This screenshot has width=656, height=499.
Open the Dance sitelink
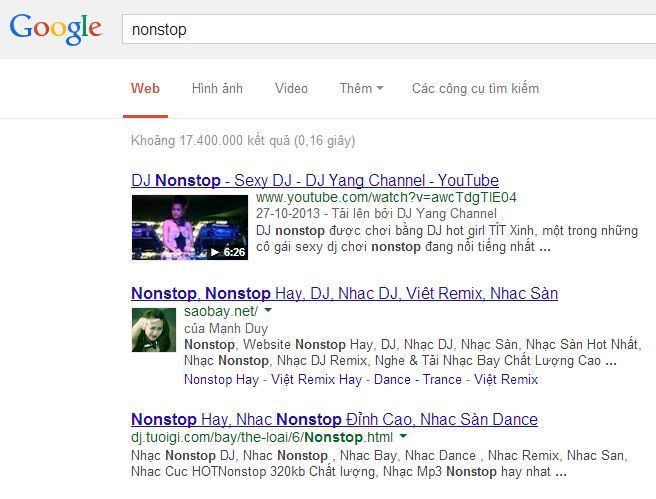click(392, 379)
